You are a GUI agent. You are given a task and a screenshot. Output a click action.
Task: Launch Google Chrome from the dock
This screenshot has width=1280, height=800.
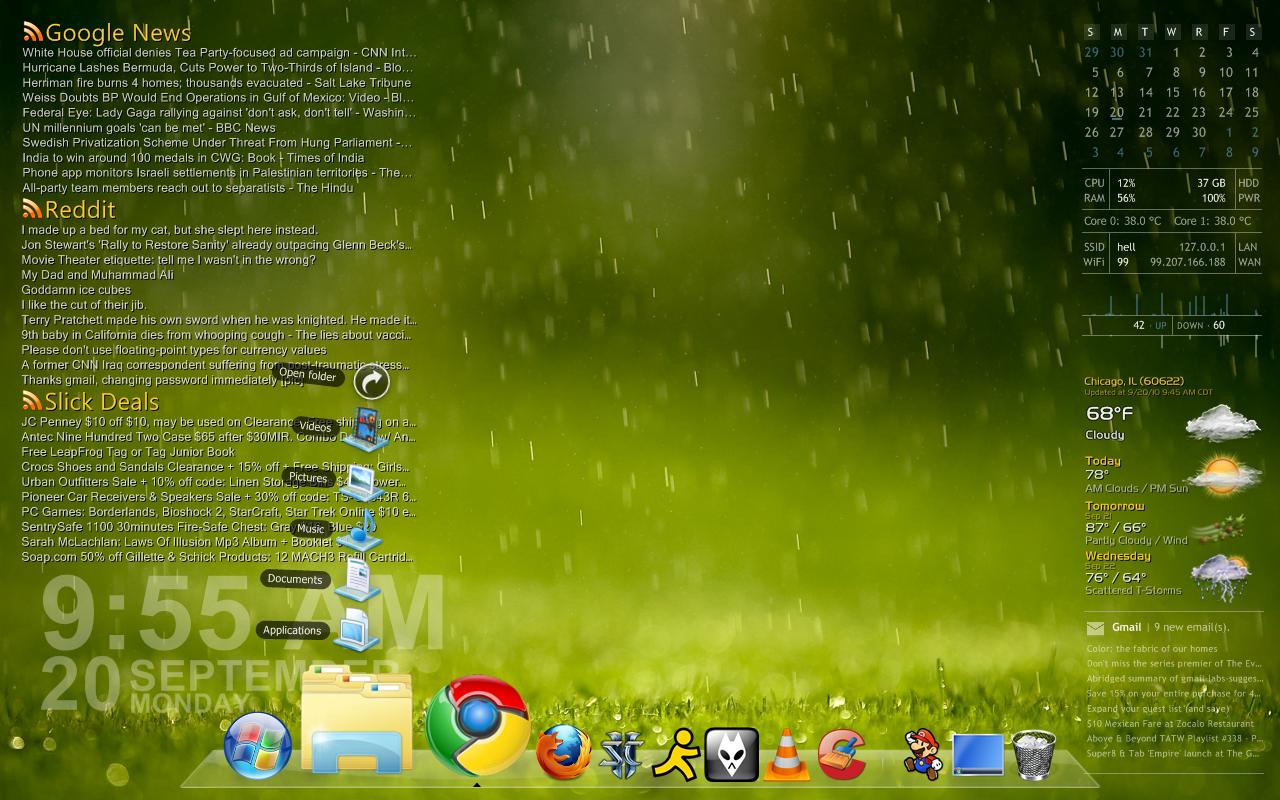(477, 726)
